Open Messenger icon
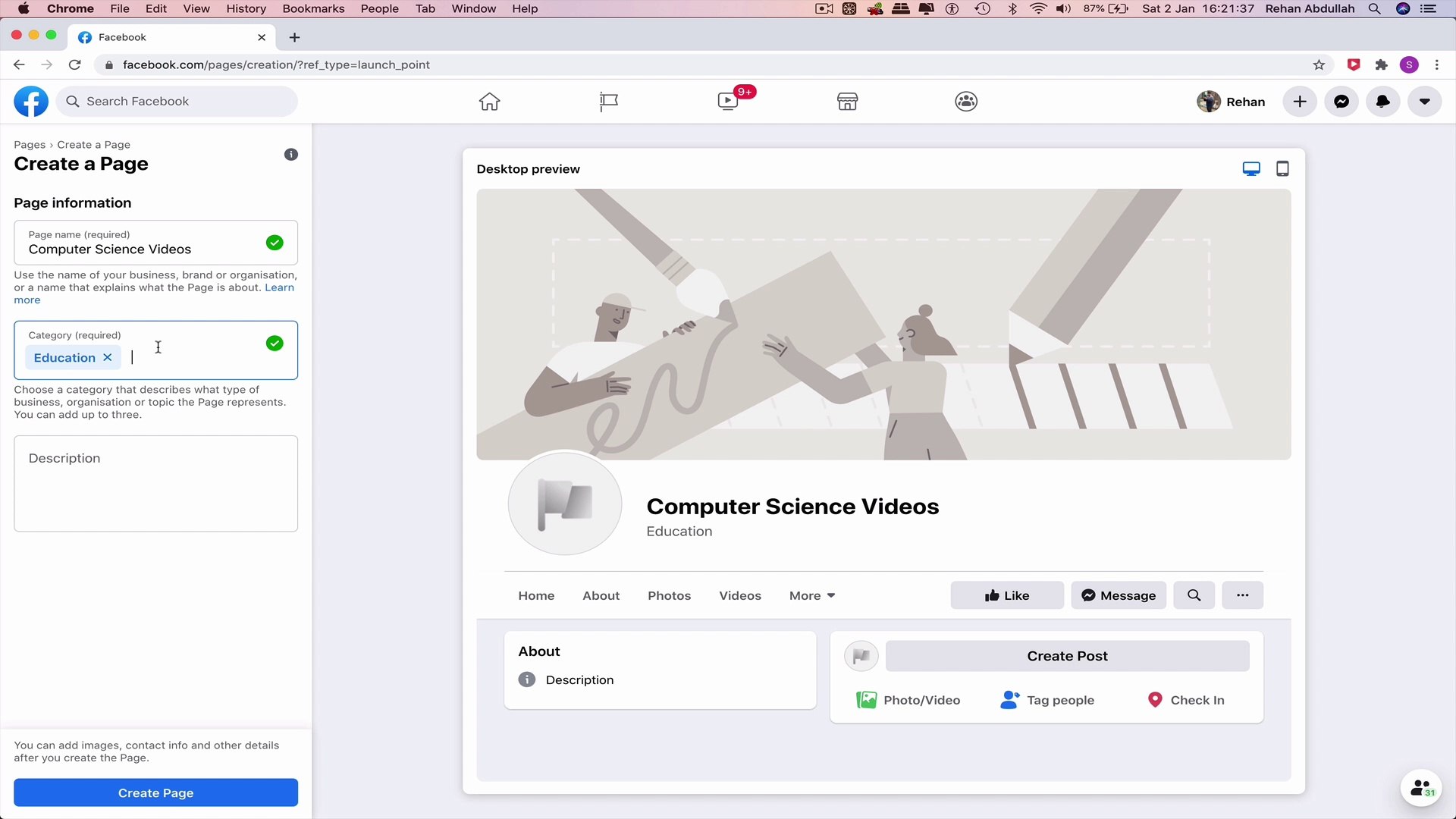Screen dimensions: 1456x819 point(1341,101)
